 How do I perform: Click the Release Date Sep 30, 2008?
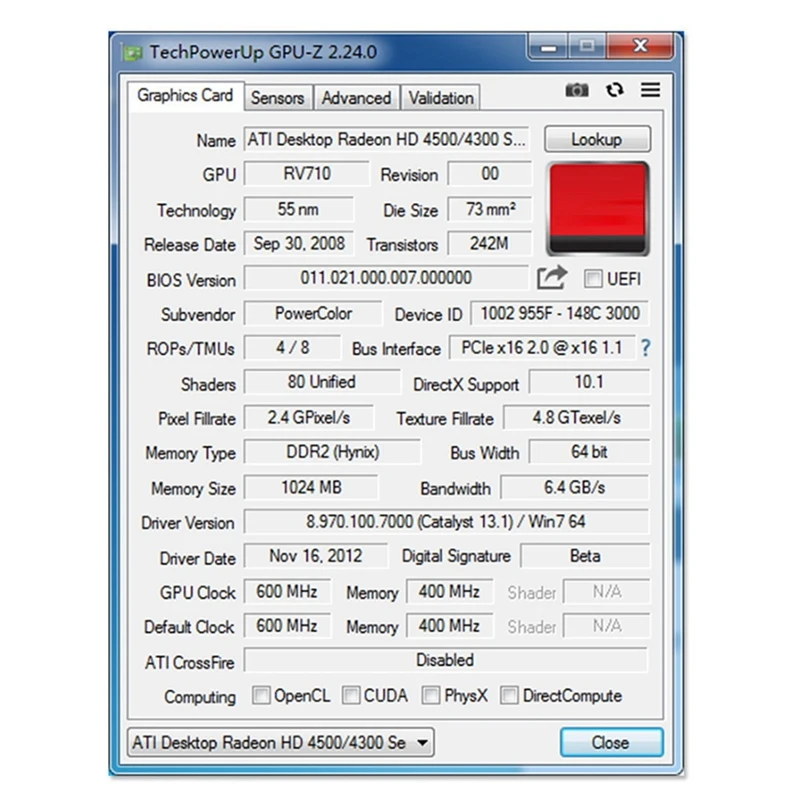298,244
